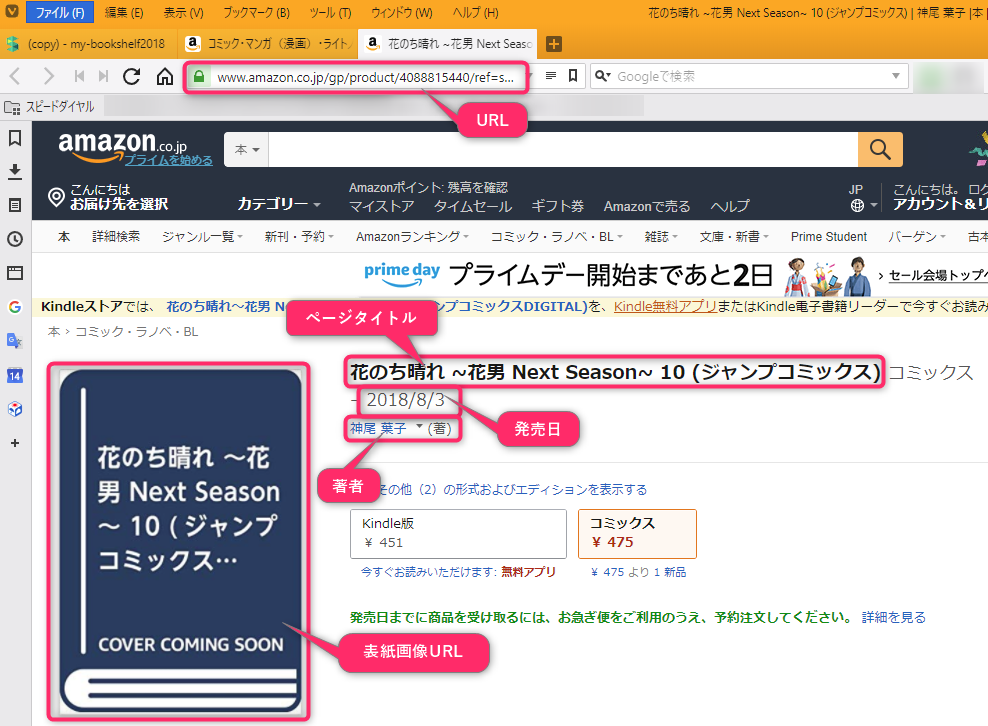Image resolution: width=988 pixels, height=726 pixels.
Task: Open the new tab plus button
Action: click(x=553, y=44)
